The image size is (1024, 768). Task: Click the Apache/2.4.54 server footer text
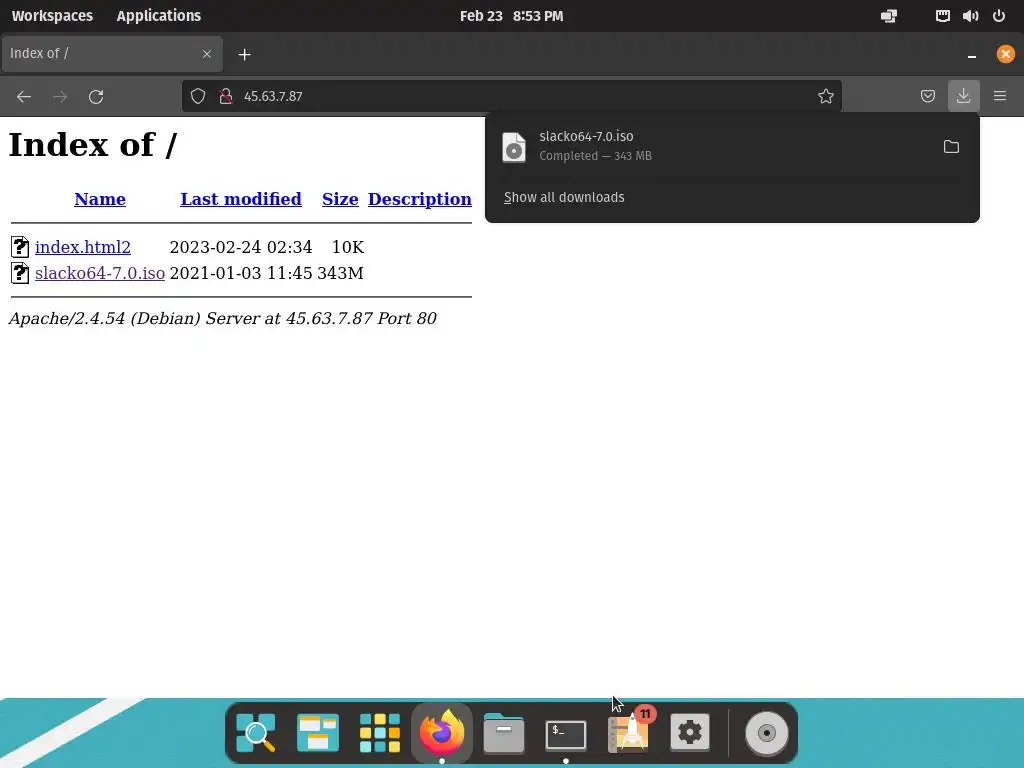(x=223, y=318)
